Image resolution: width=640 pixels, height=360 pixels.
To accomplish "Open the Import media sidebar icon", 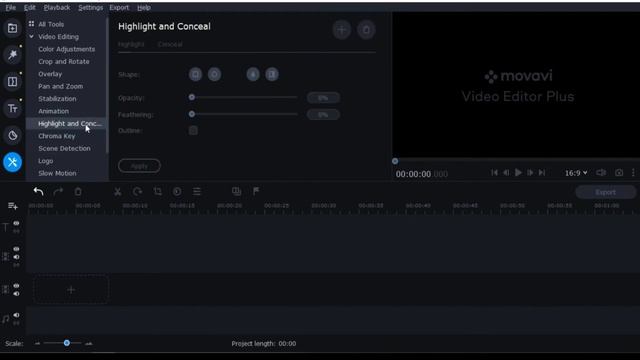I will tap(12, 28).
